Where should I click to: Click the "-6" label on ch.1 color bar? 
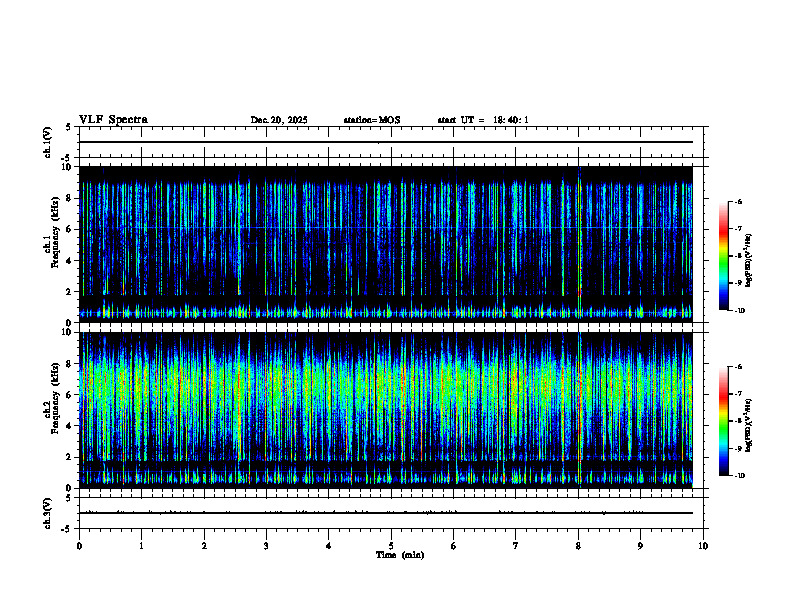coord(738,202)
